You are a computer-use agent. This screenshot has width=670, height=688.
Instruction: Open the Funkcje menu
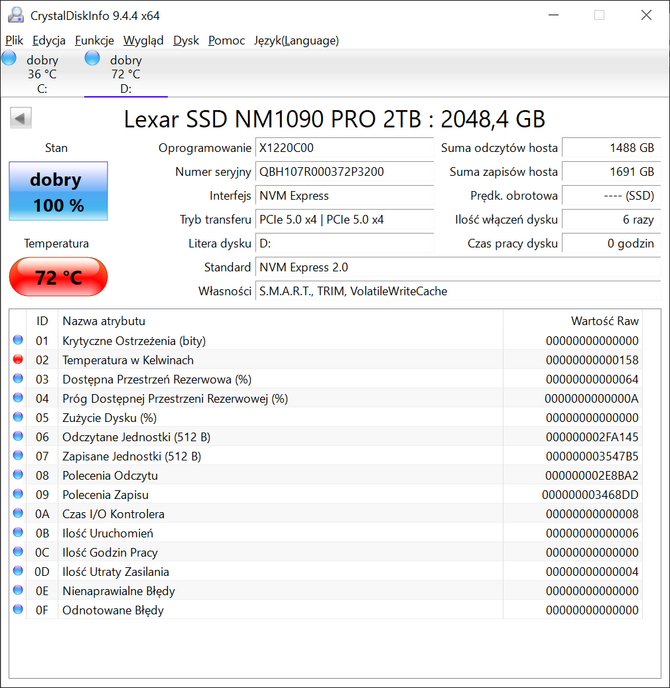point(94,40)
